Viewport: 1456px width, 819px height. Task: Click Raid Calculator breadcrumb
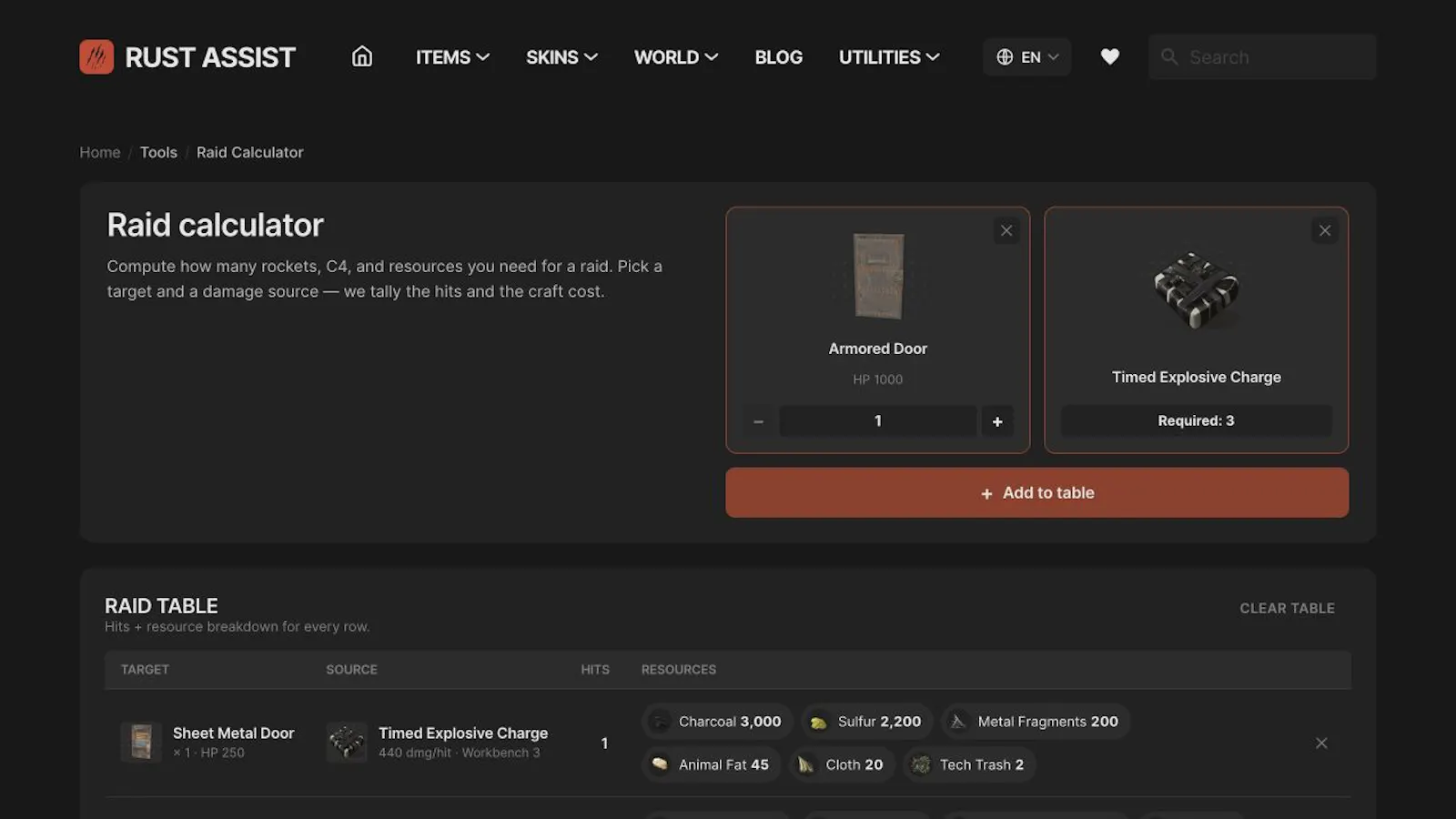pos(250,152)
